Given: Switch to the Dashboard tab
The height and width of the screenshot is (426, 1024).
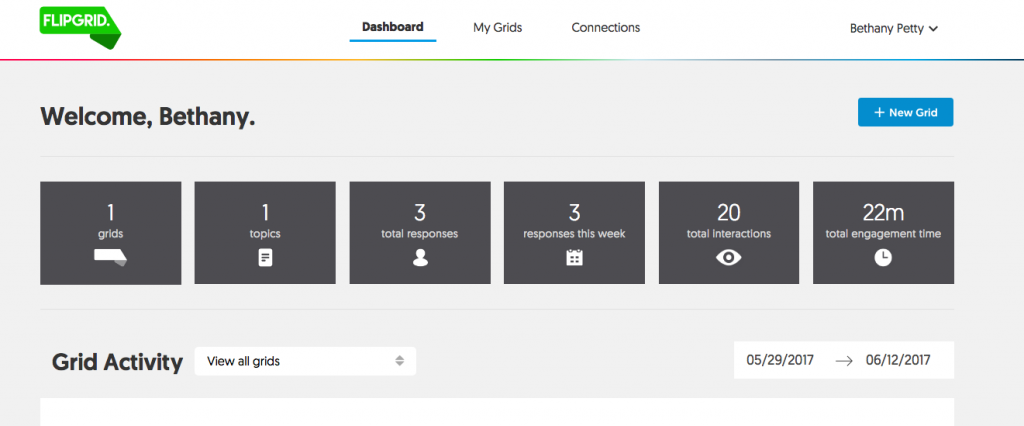Looking at the screenshot, I should coord(392,27).
